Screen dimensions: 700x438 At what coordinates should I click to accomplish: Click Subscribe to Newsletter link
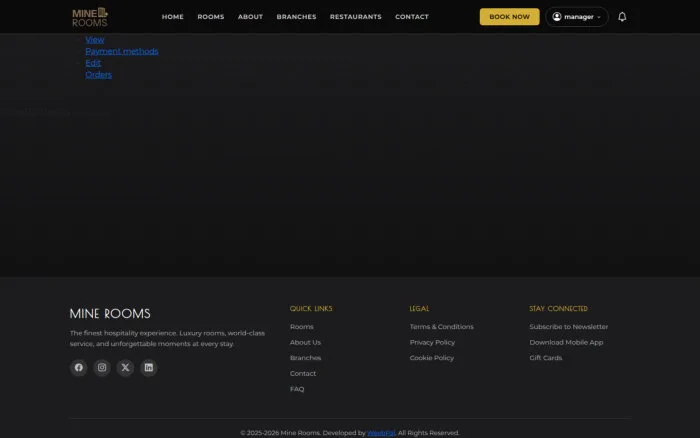[569, 327]
